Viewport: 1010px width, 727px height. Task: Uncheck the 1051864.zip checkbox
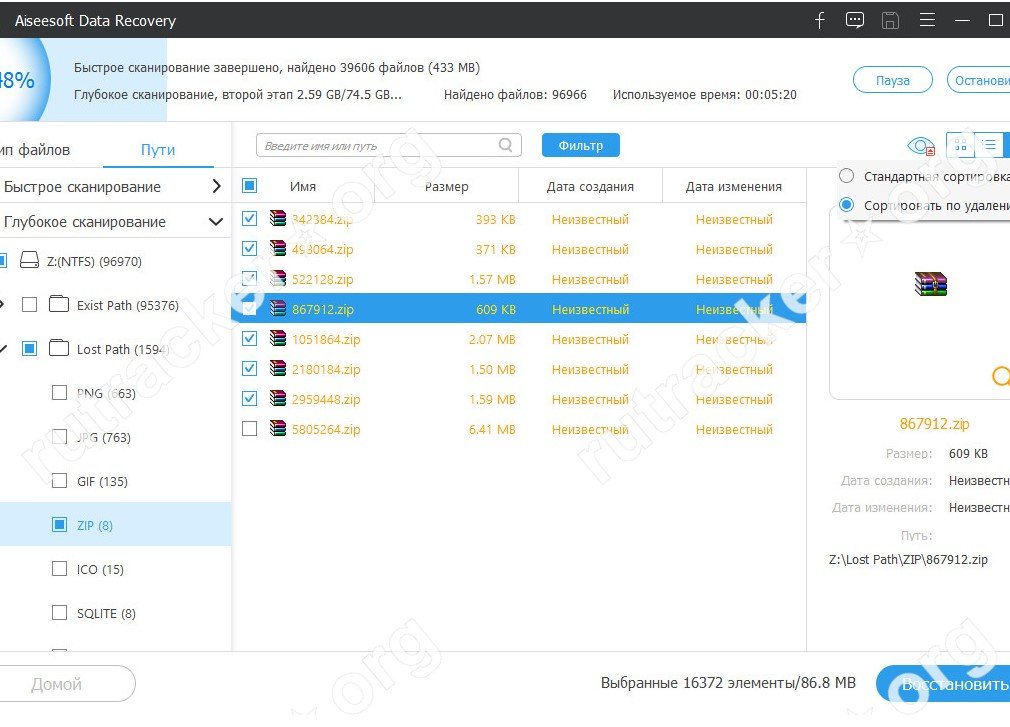pyautogui.click(x=249, y=339)
